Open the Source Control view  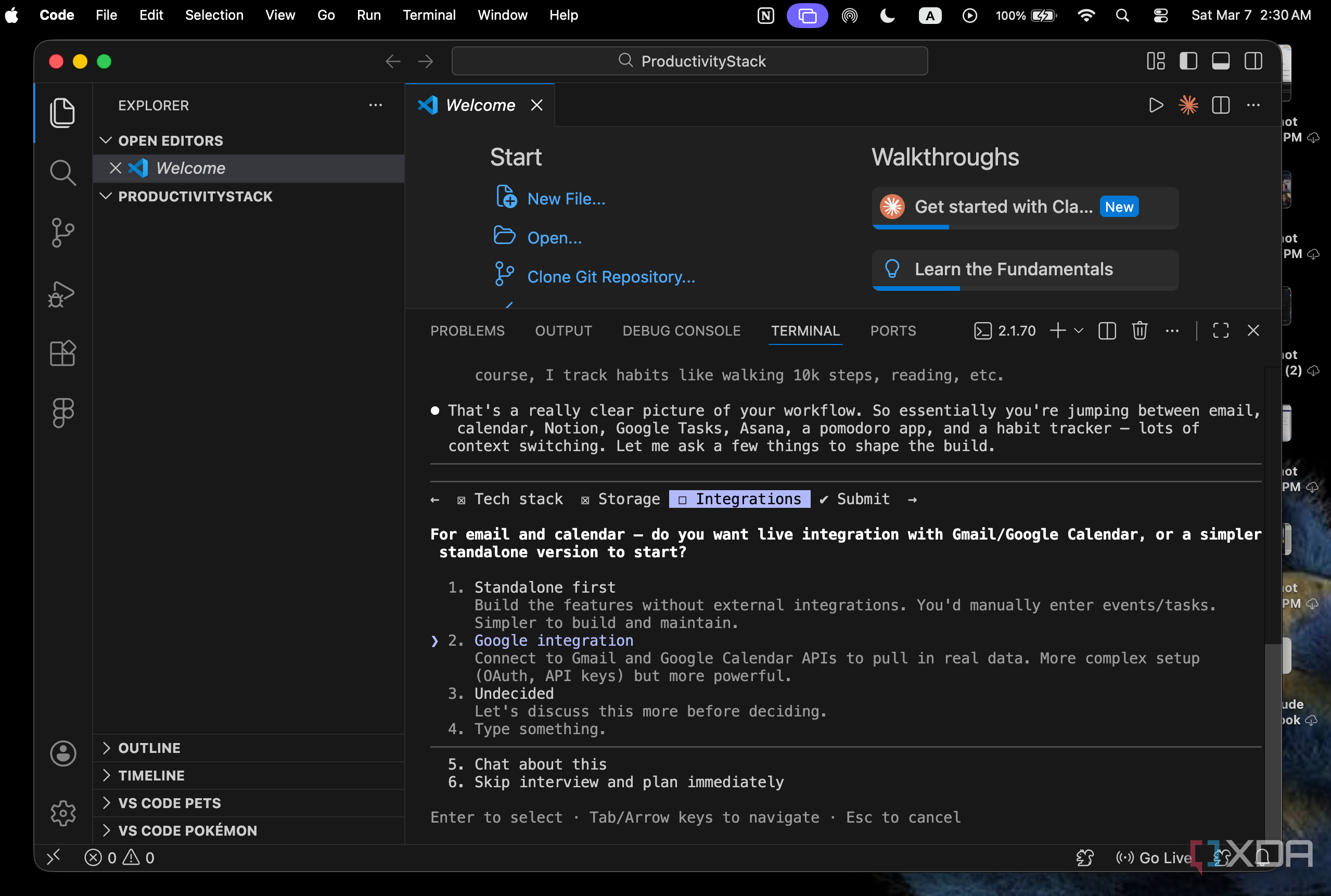[62, 233]
